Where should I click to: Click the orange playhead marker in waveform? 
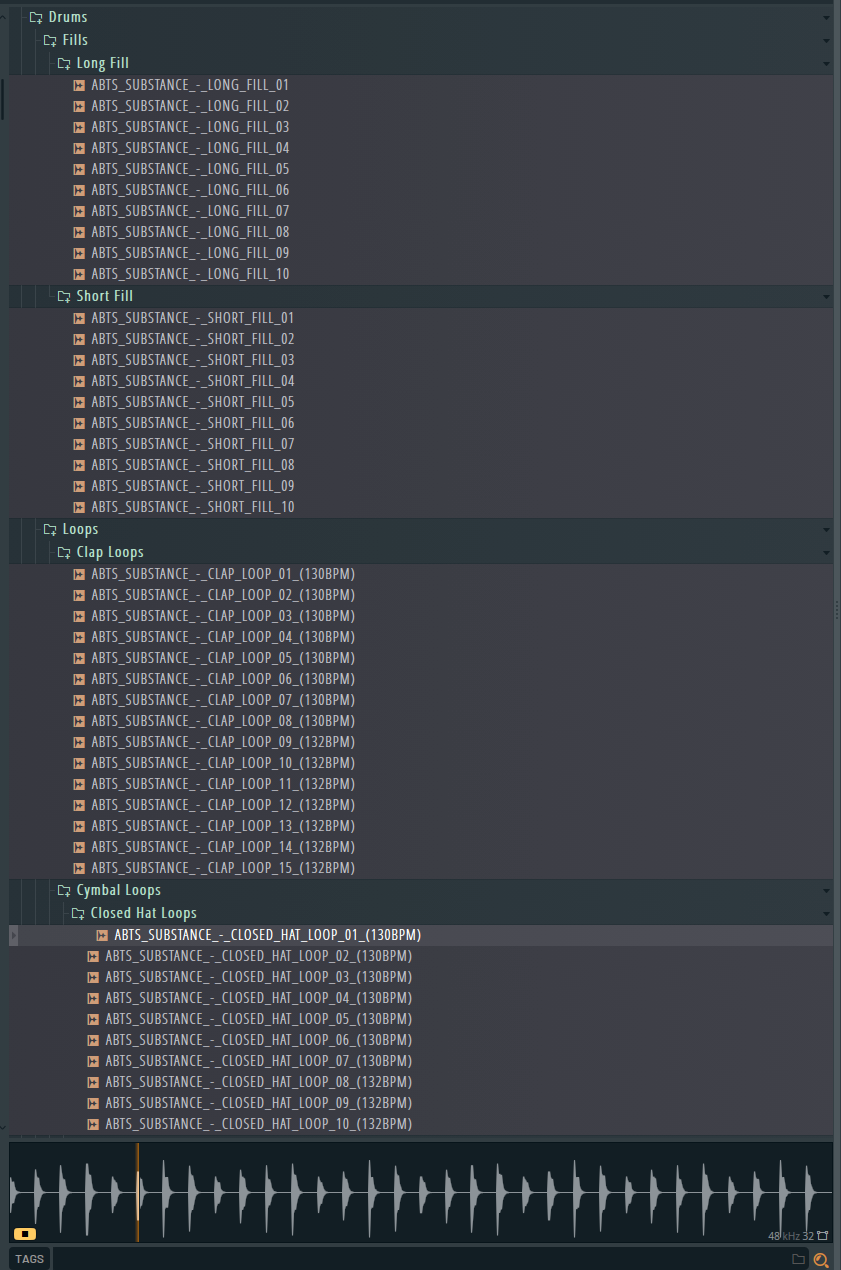point(137,1192)
